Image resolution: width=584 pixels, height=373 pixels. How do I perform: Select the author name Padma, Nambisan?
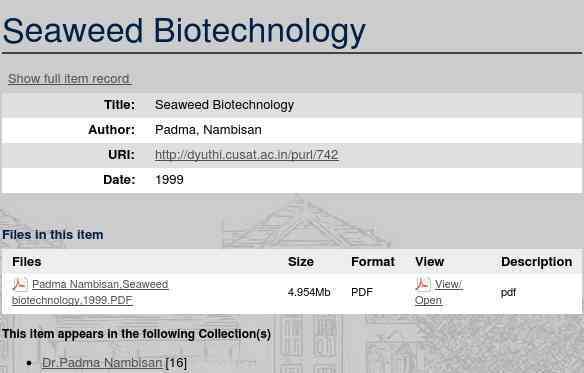tap(208, 130)
